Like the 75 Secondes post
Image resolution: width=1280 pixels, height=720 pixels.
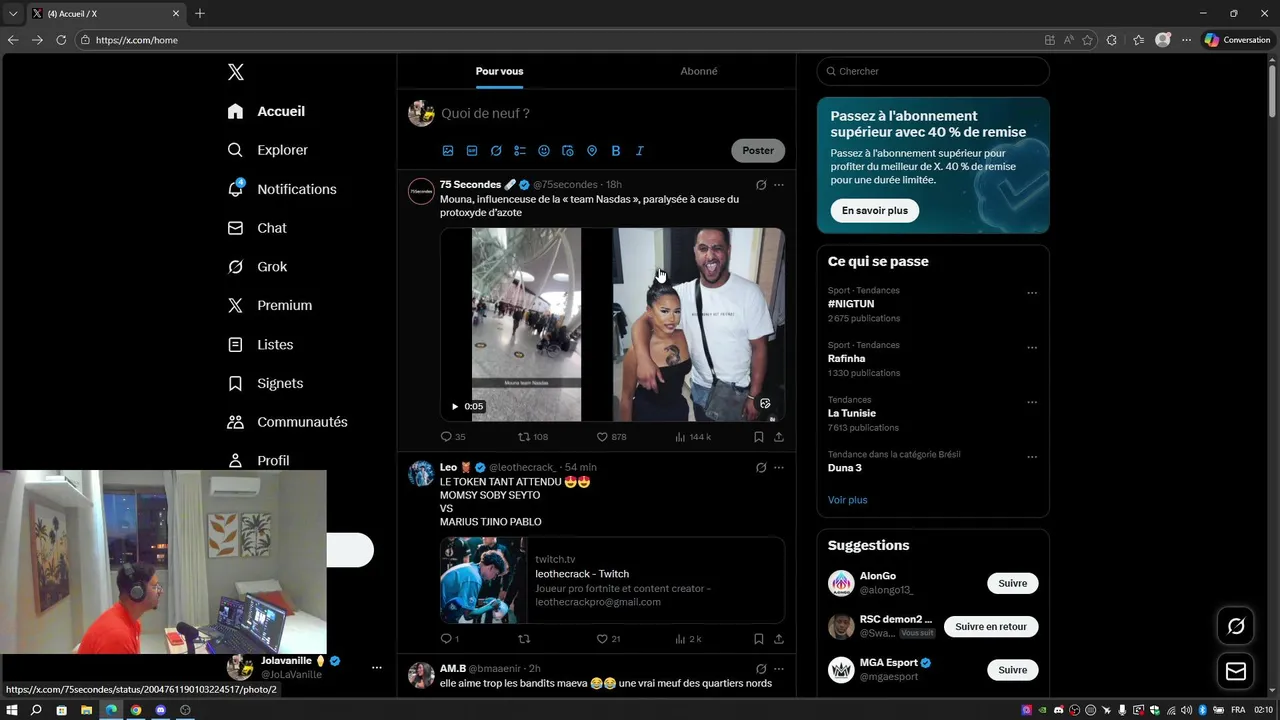click(611, 437)
